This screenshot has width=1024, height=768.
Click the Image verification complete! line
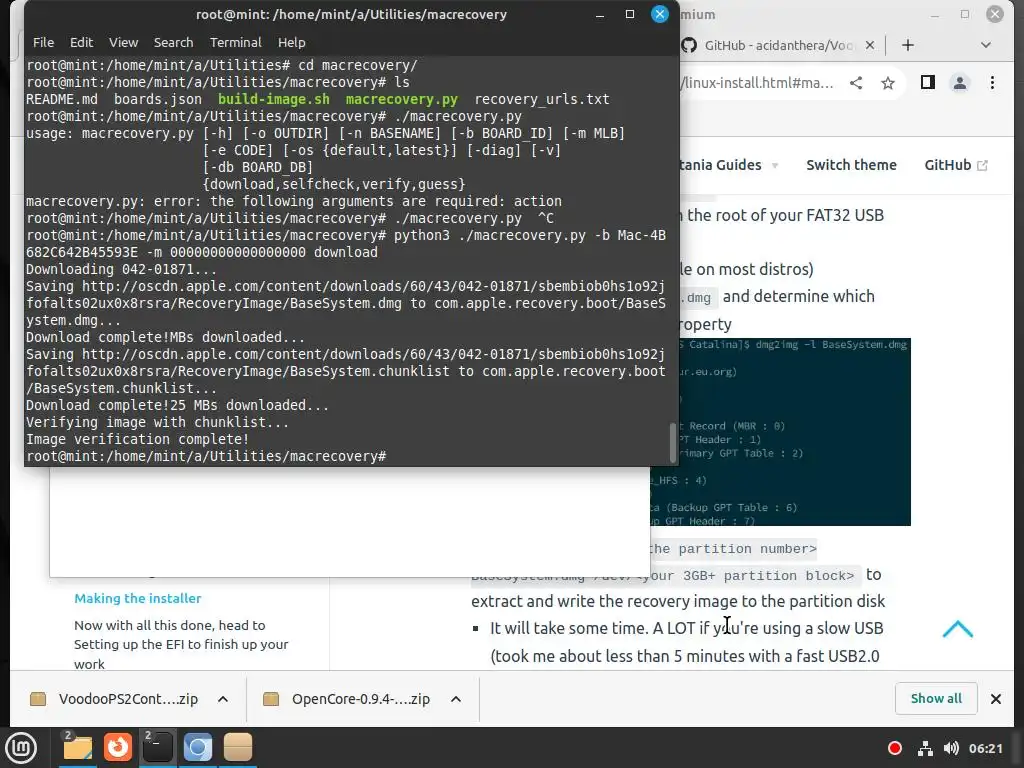[137, 439]
